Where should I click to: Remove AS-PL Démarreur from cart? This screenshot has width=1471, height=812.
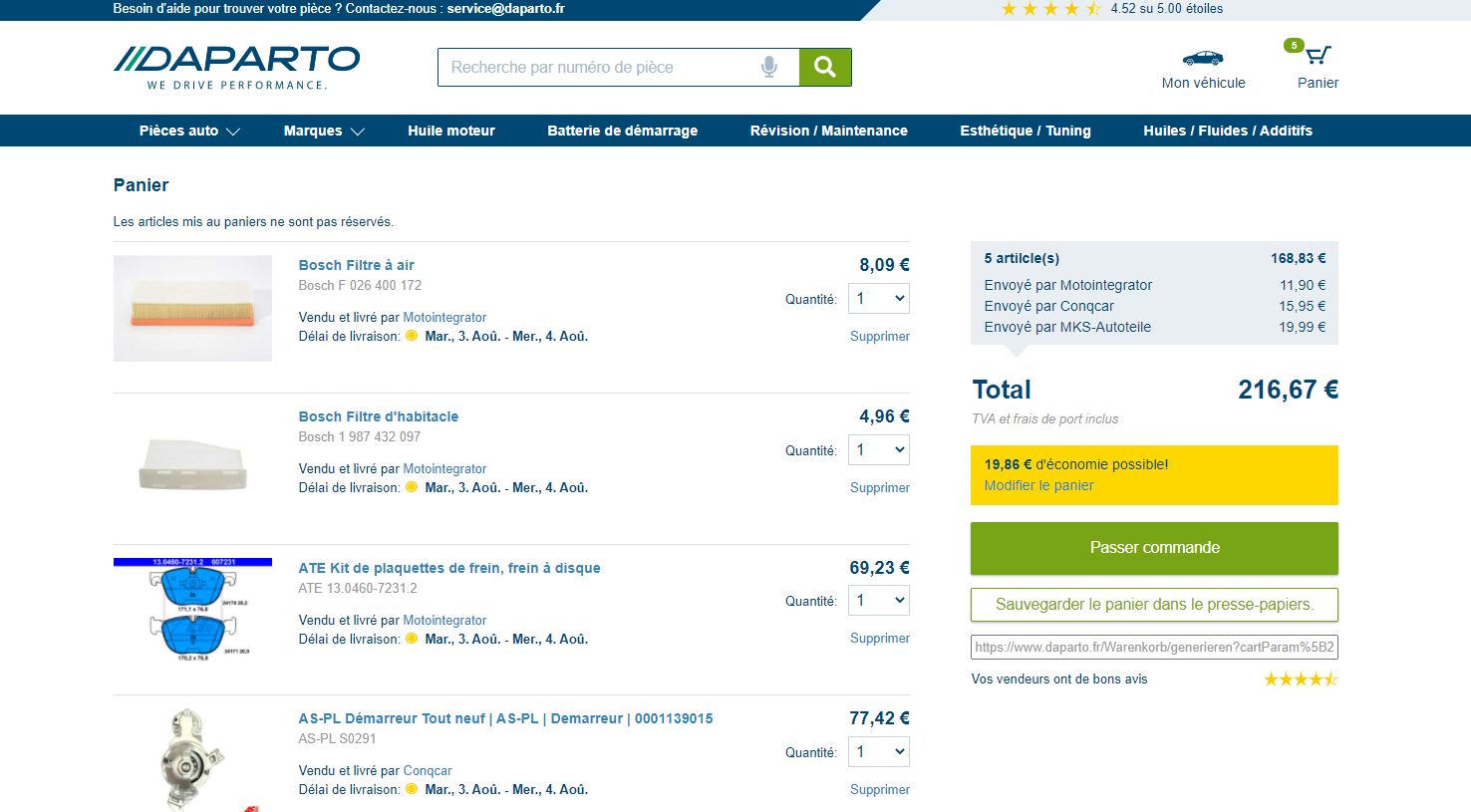coord(880,790)
